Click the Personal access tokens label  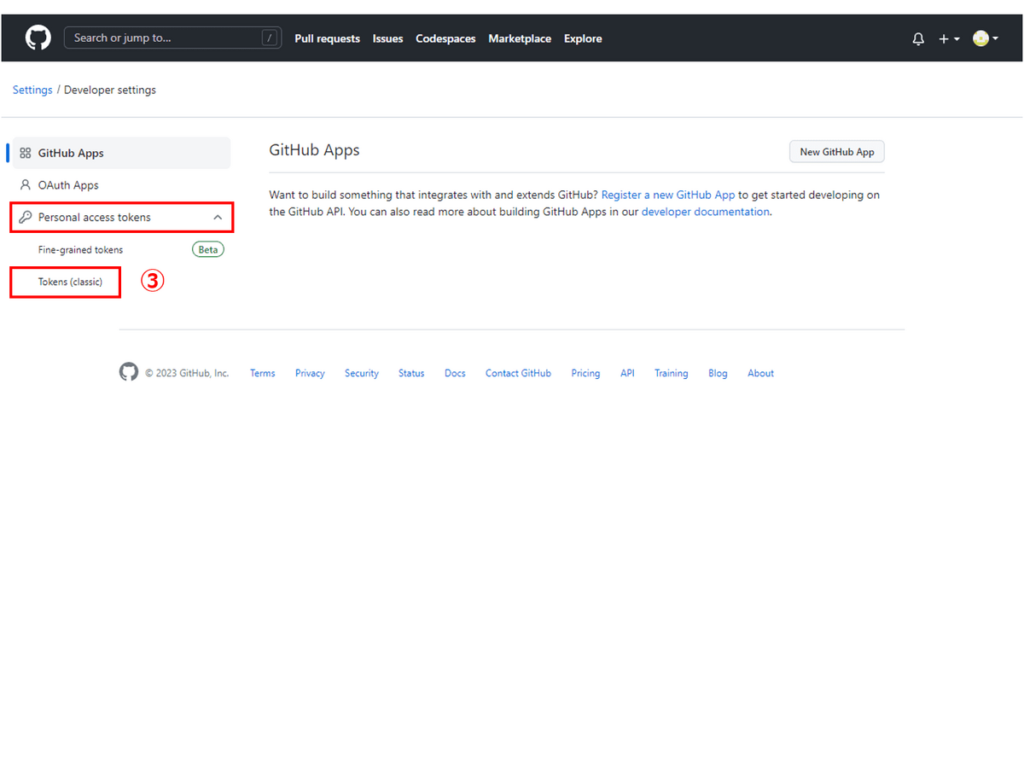94,217
